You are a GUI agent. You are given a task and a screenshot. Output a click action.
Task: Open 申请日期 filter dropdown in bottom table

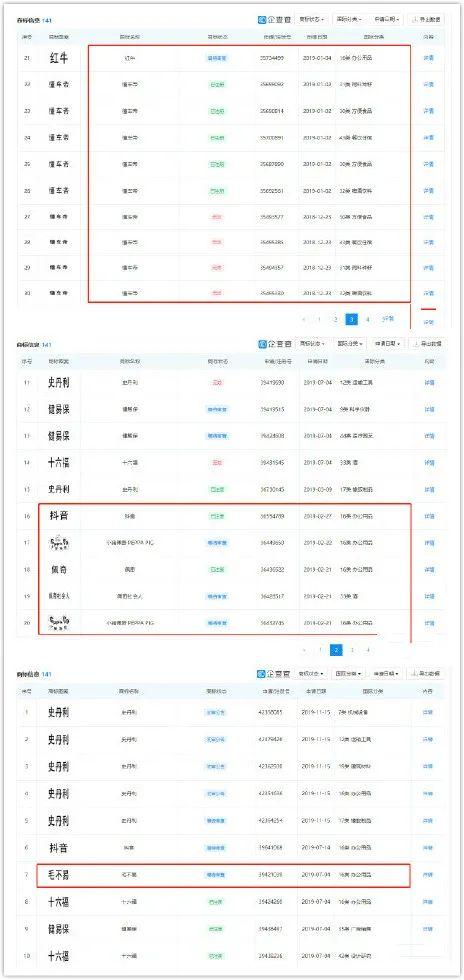(386, 674)
